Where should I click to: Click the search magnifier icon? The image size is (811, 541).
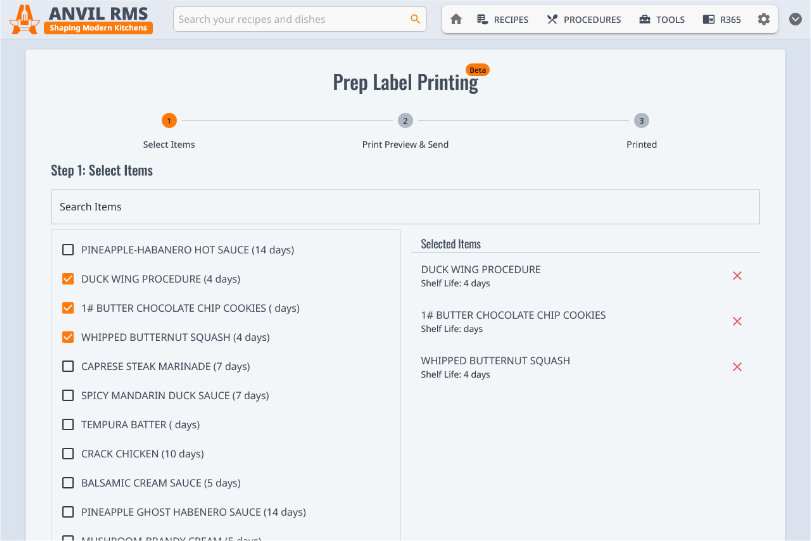pyautogui.click(x=415, y=19)
